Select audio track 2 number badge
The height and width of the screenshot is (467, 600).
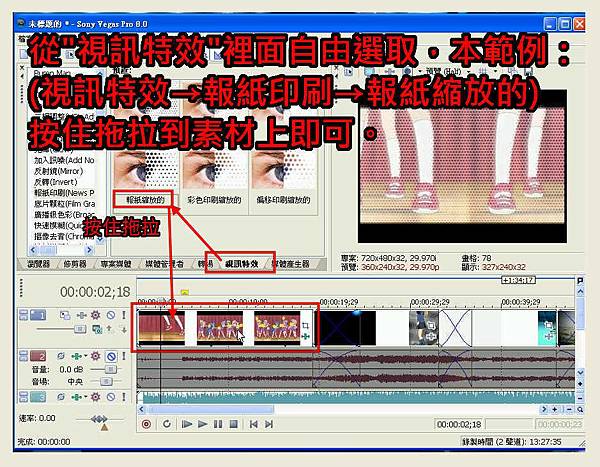pyautogui.click(x=38, y=356)
